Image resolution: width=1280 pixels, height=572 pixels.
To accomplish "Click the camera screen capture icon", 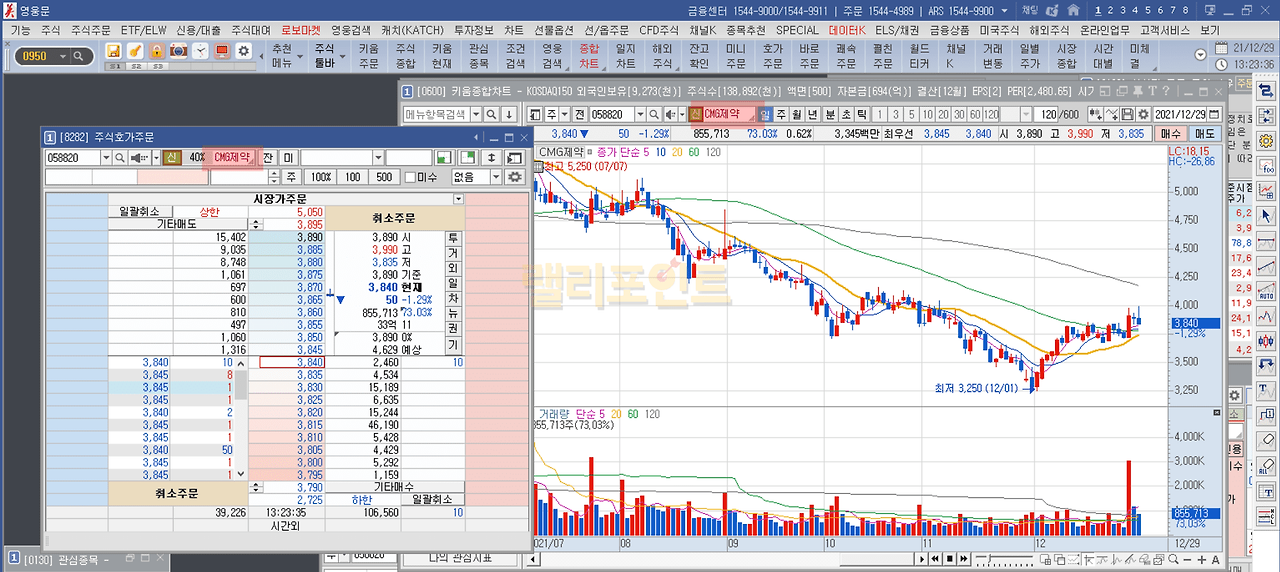I will pyautogui.click(x=178, y=50).
